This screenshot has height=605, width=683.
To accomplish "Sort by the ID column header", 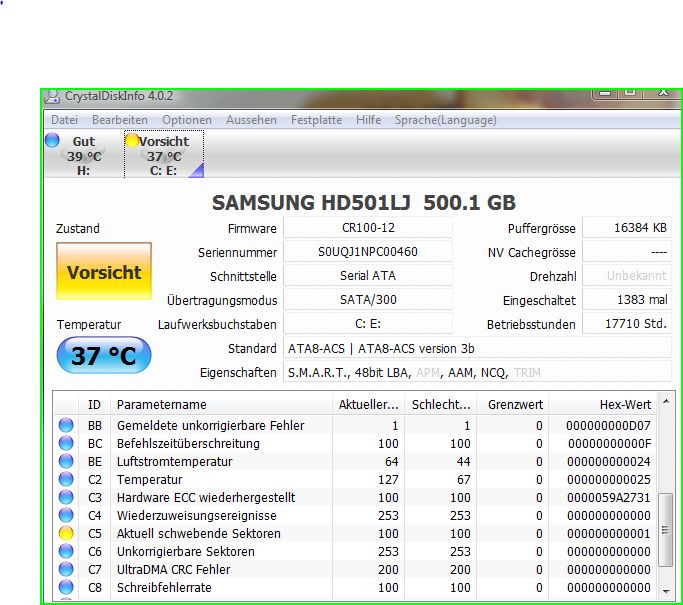I will tap(95, 404).
